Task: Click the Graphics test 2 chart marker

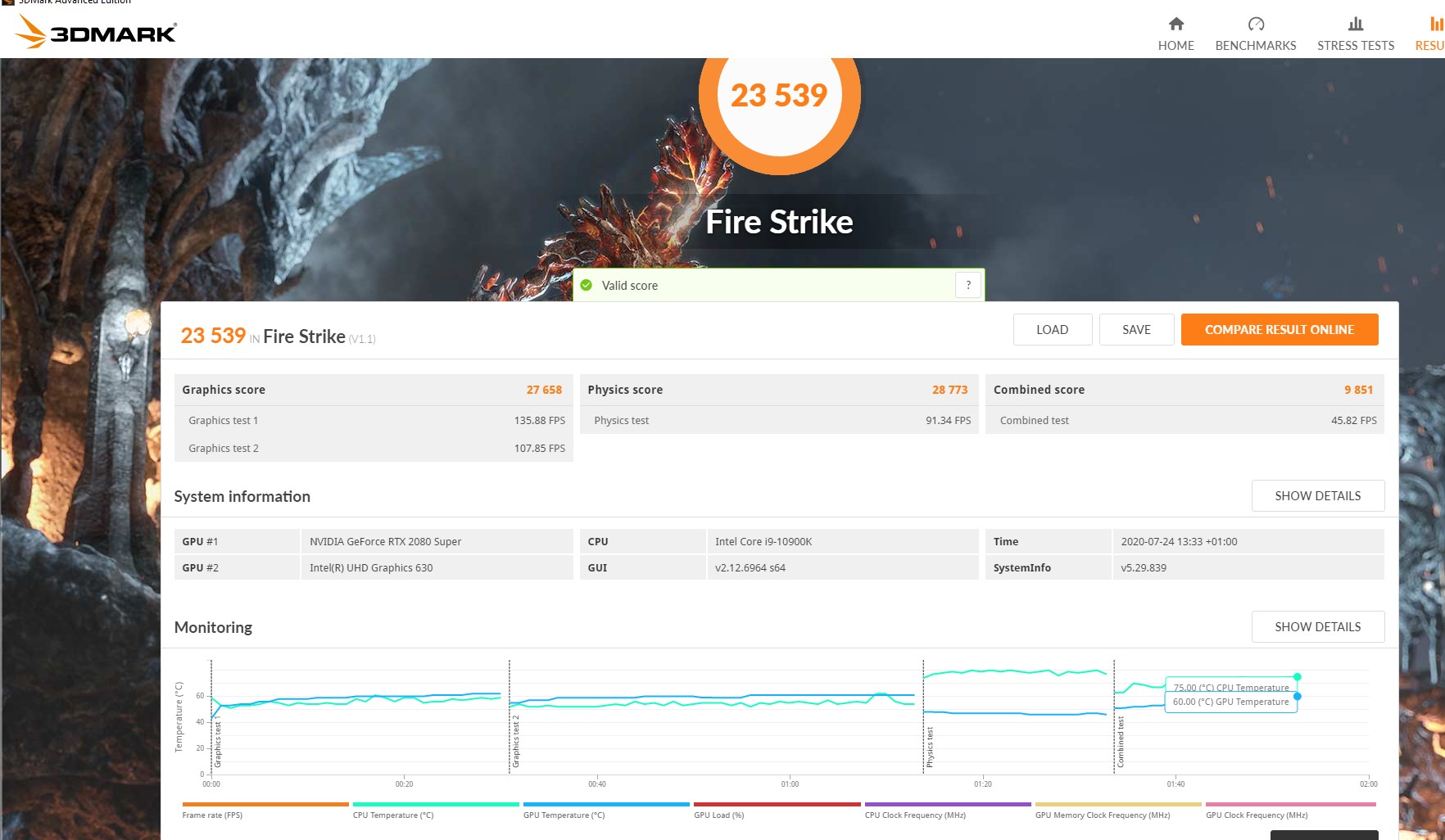Action: [516, 743]
